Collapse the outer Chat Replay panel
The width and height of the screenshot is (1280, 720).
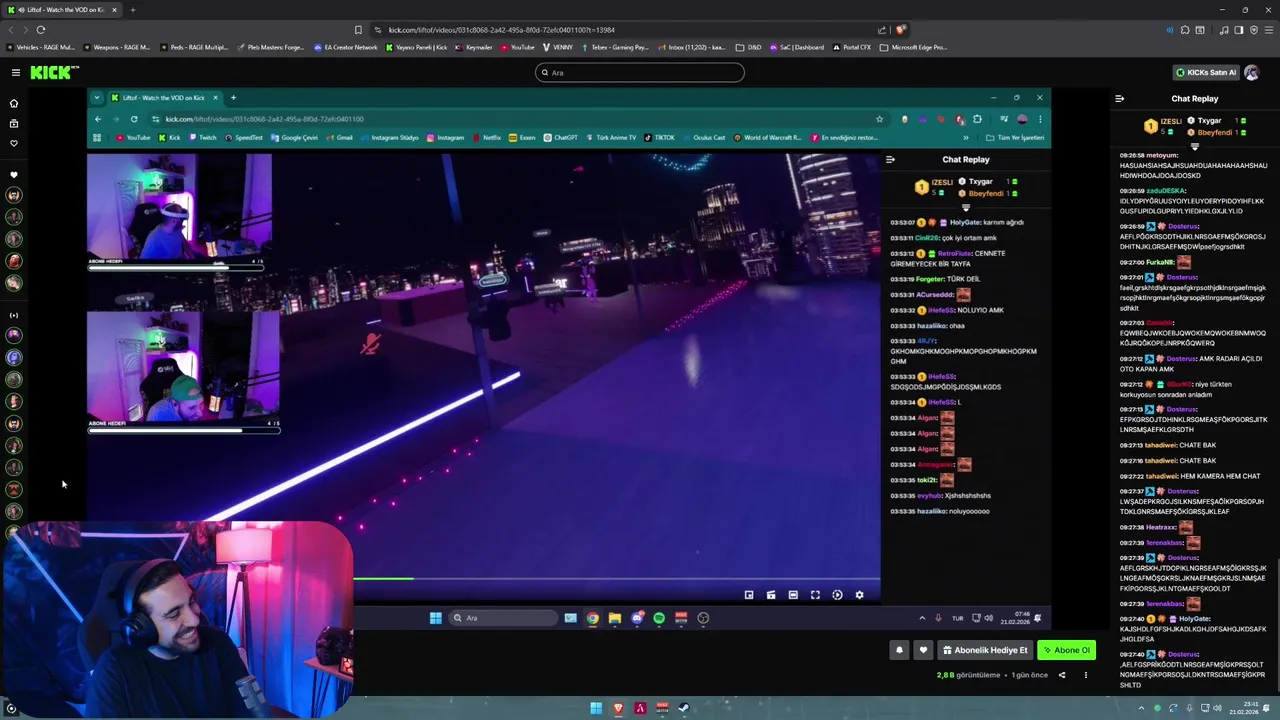[1119, 99]
